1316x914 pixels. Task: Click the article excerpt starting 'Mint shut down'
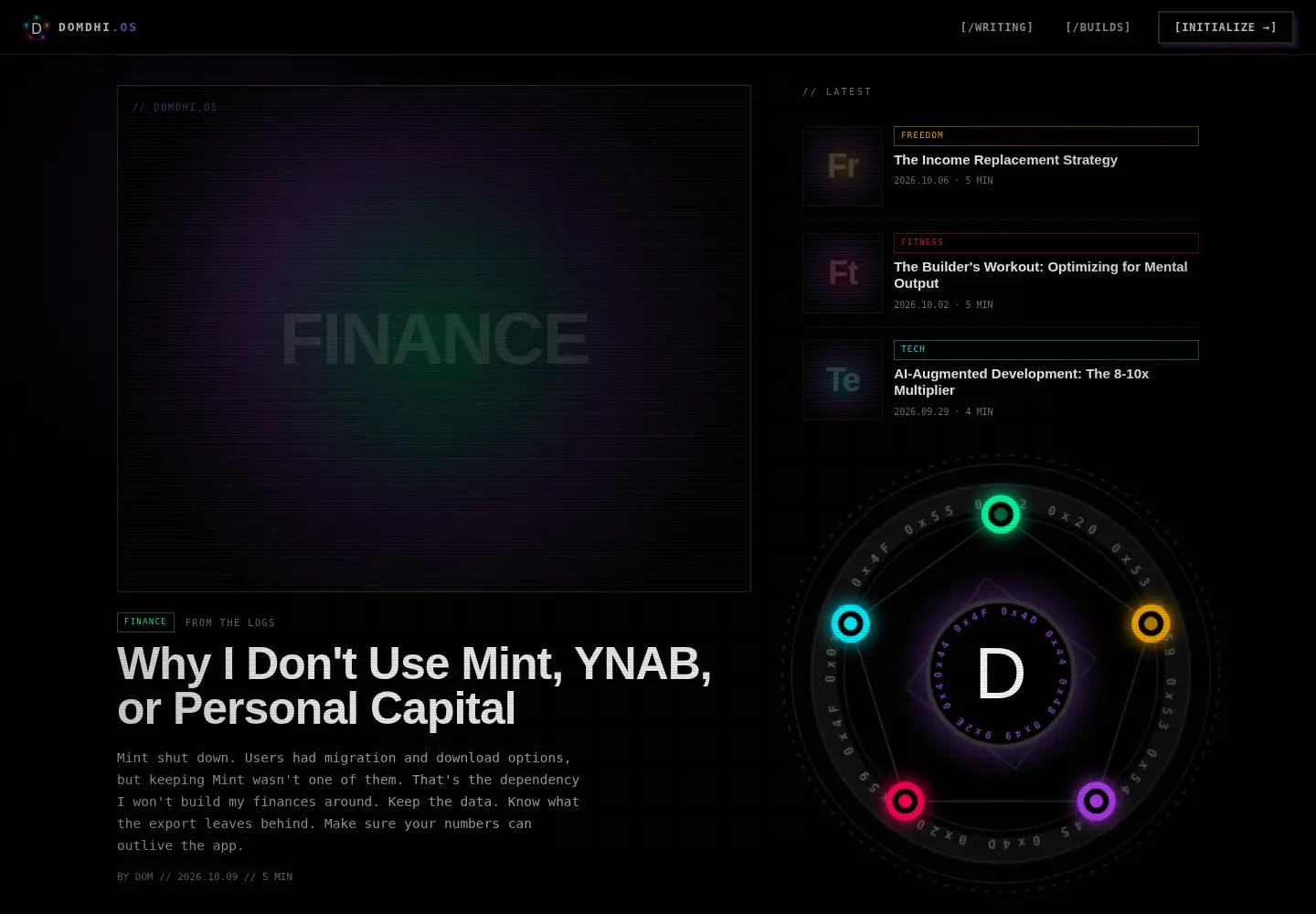(x=348, y=802)
